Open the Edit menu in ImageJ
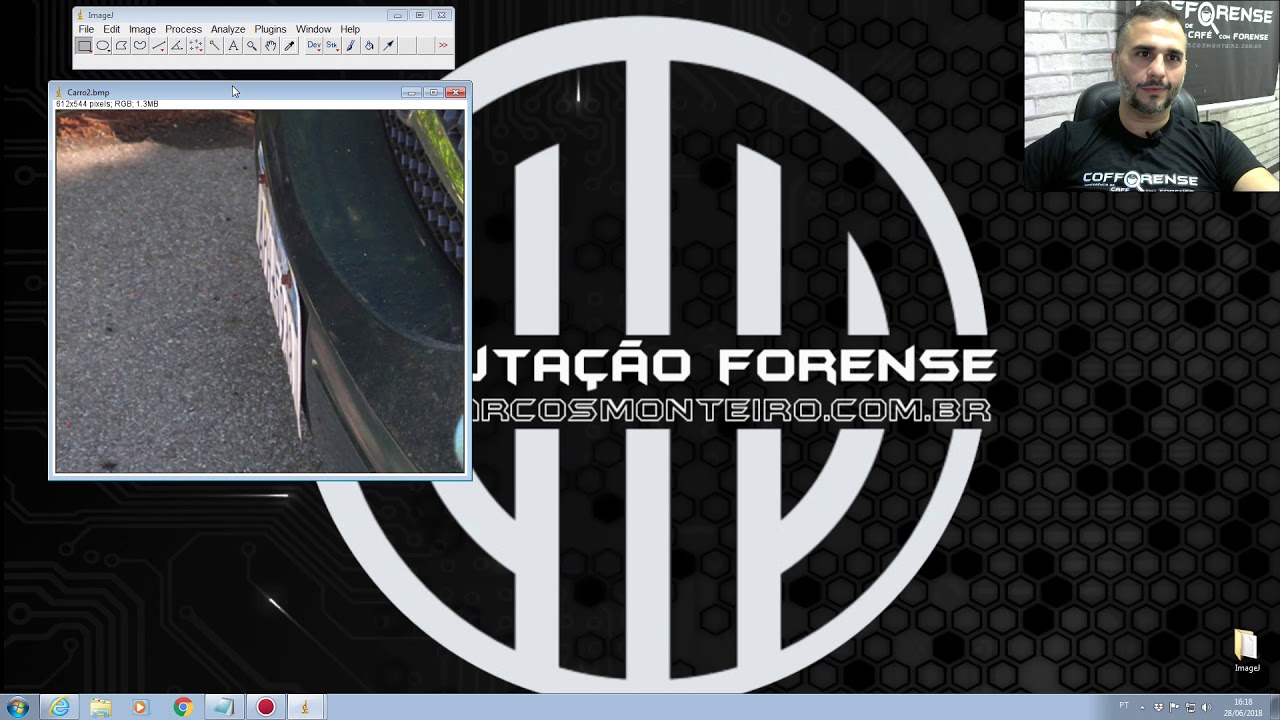This screenshot has height=720, width=1280. pyautogui.click(x=111, y=29)
